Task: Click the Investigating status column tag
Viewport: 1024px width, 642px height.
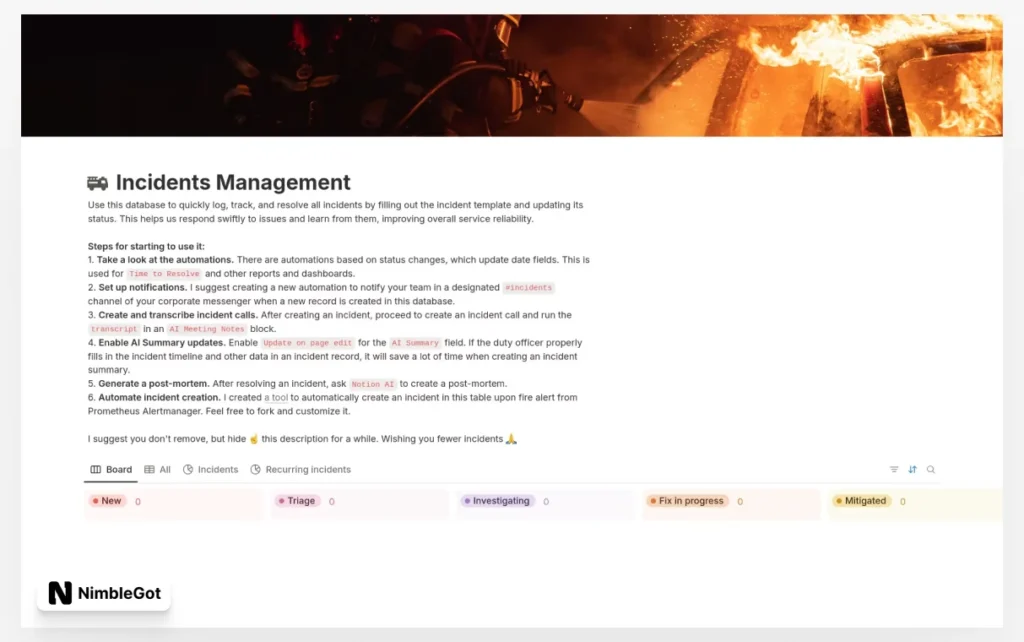Action: [497, 501]
